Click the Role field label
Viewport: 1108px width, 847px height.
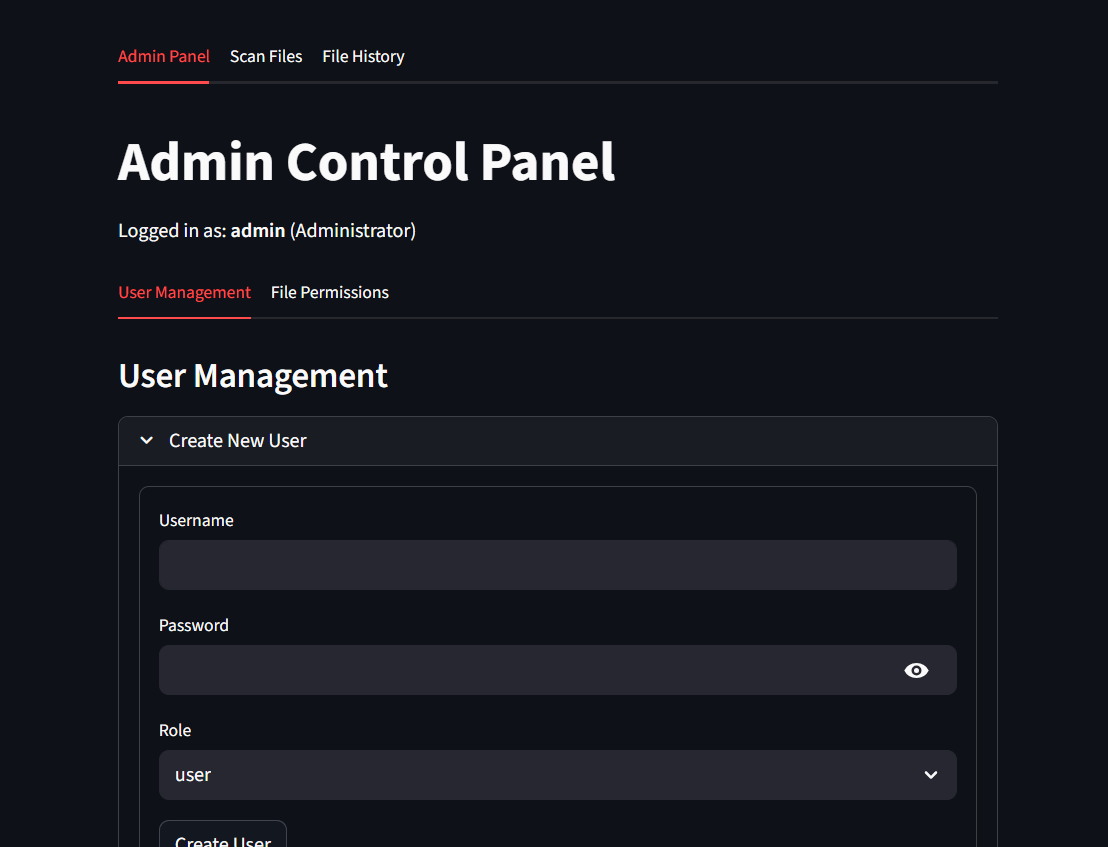pyautogui.click(x=175, y=731)
